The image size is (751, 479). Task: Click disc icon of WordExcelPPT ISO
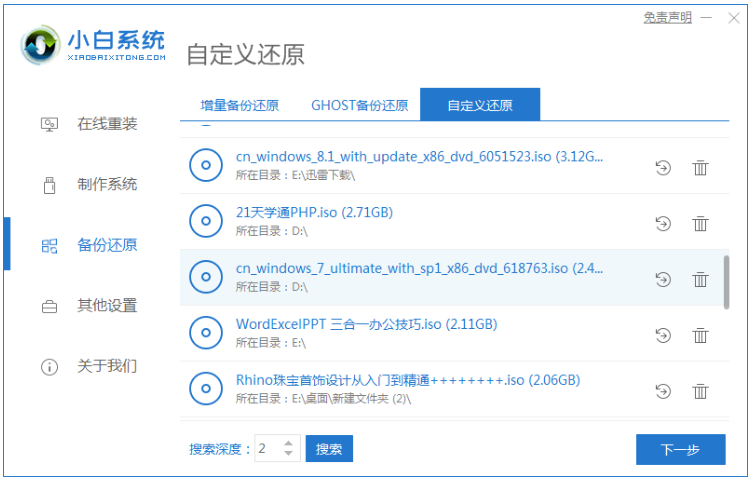(x=205, y=332)
